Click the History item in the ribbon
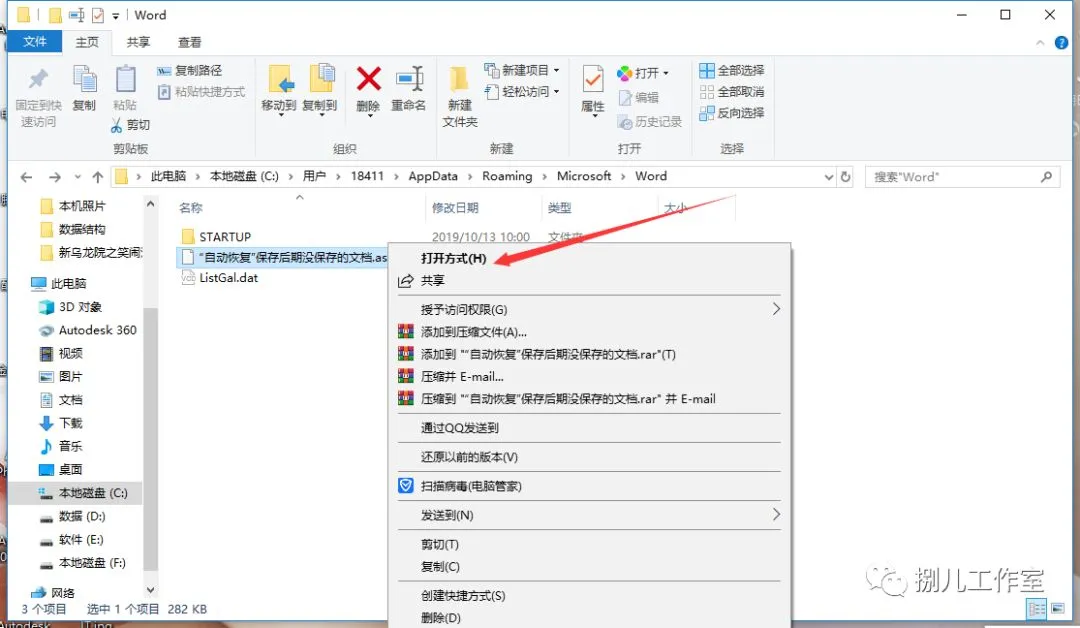 650,122
